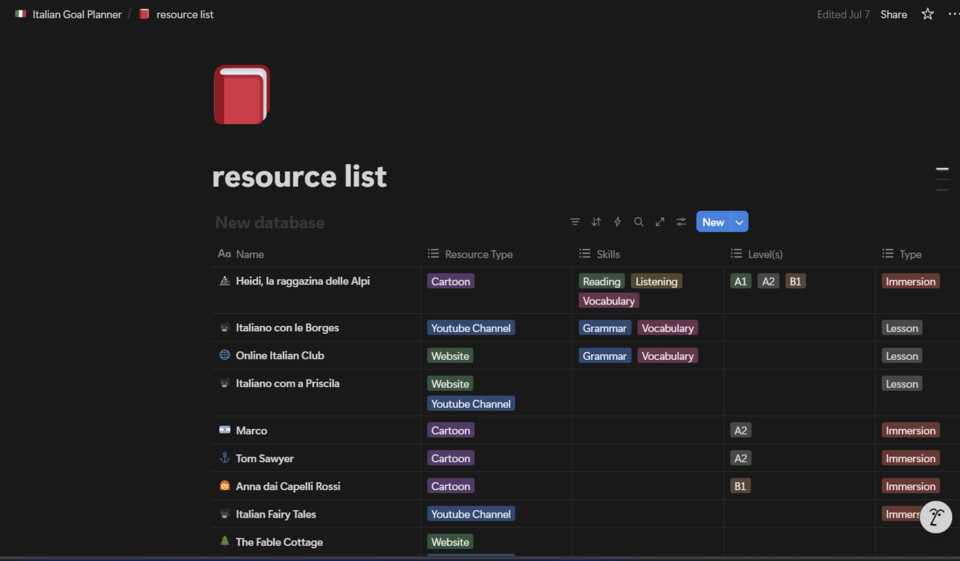Click the red book page icon
Viewport: 960px width, 561px height.
241,95
